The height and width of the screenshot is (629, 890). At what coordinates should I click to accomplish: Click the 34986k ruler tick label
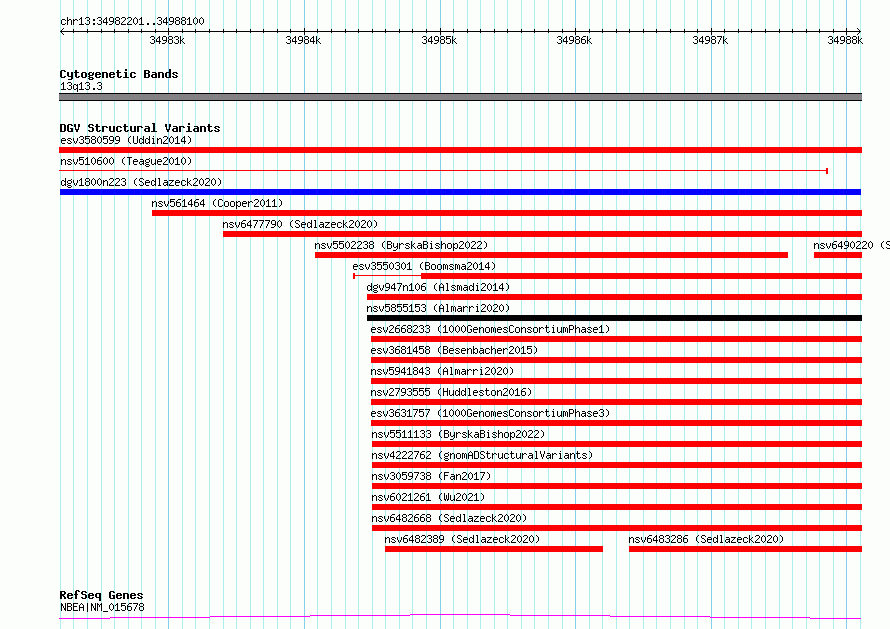tap(574, 40)
